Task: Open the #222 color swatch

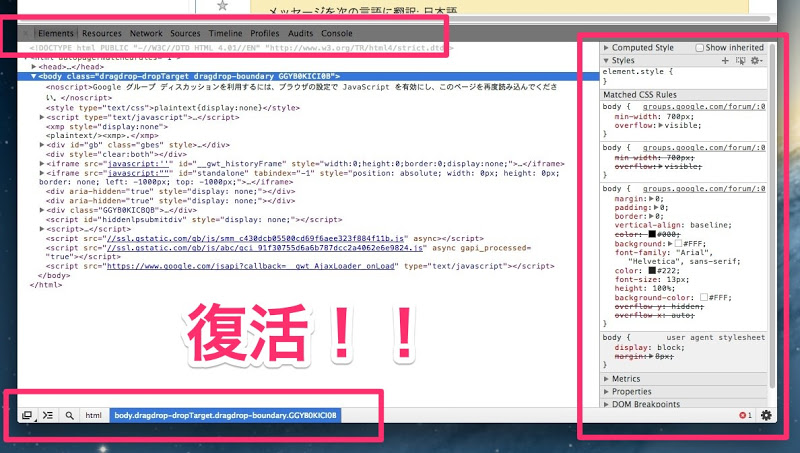Action: pos(652,271)
